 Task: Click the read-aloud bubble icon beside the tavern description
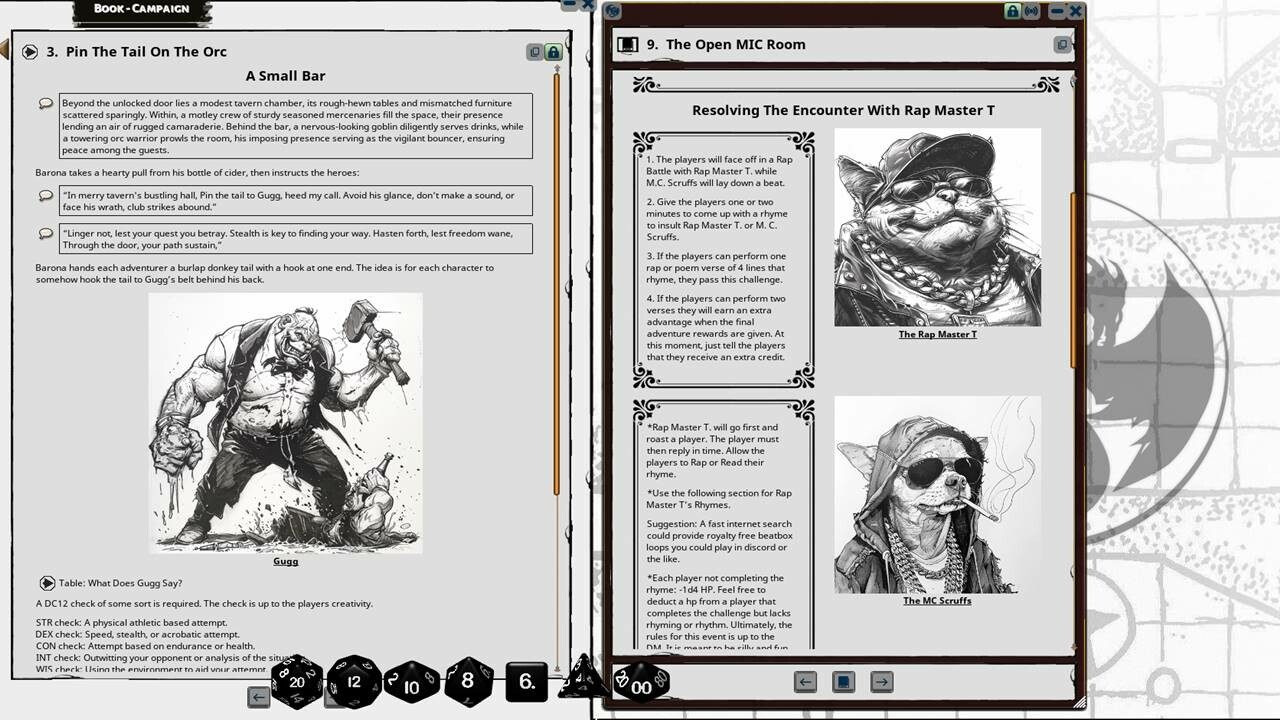click(42, 103)
